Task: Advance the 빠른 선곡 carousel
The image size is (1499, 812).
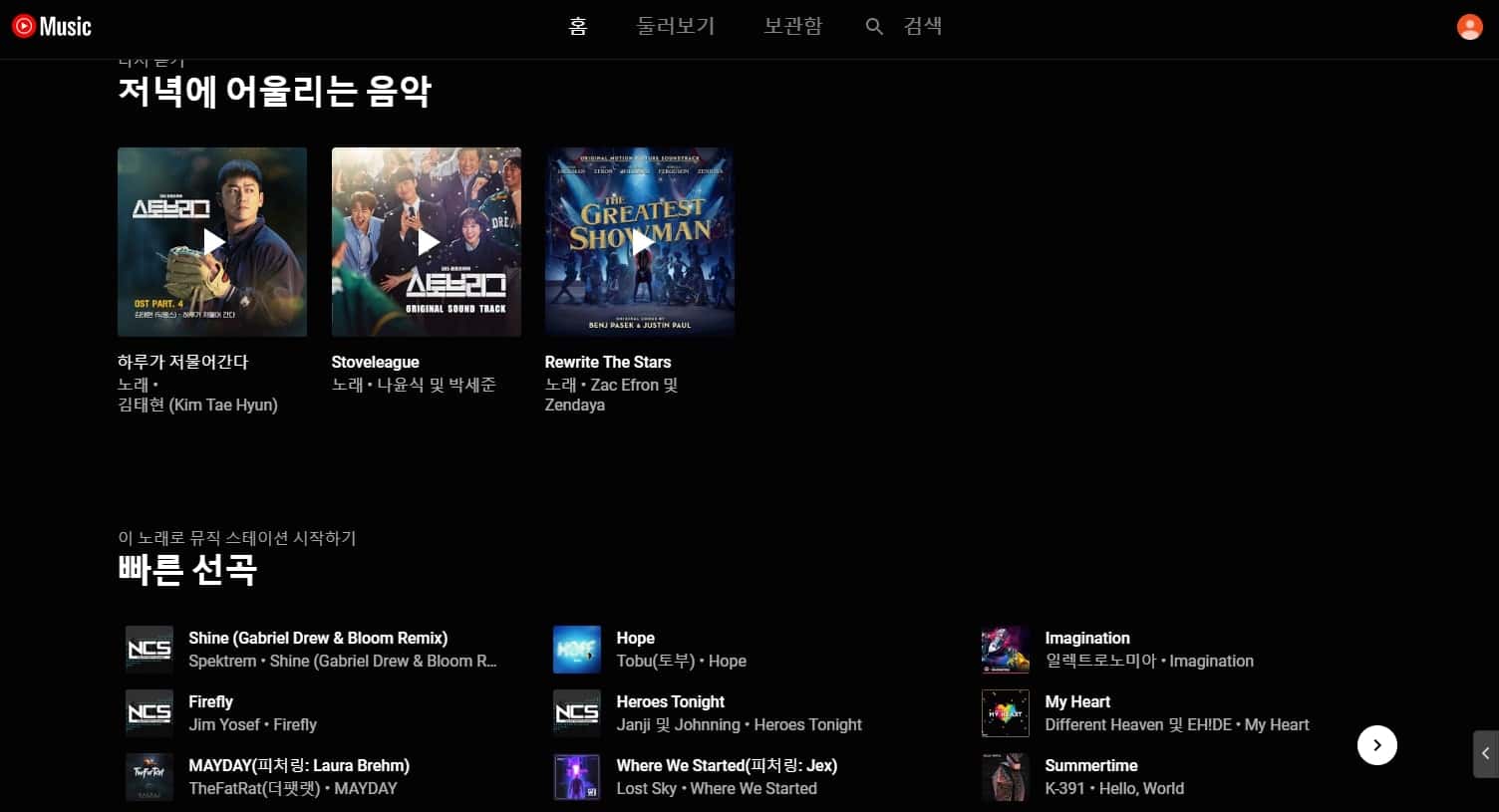Action: click(1376, 744)
